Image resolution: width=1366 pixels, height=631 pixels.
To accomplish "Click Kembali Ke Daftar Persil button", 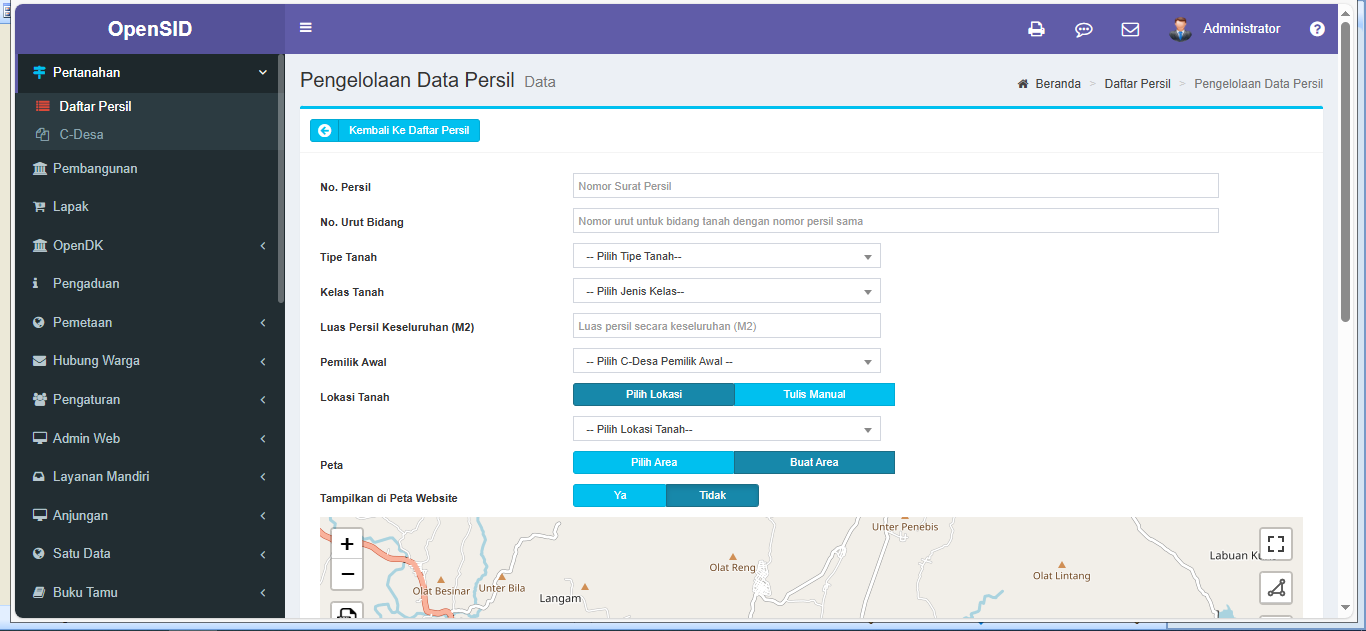I will 395,130.
